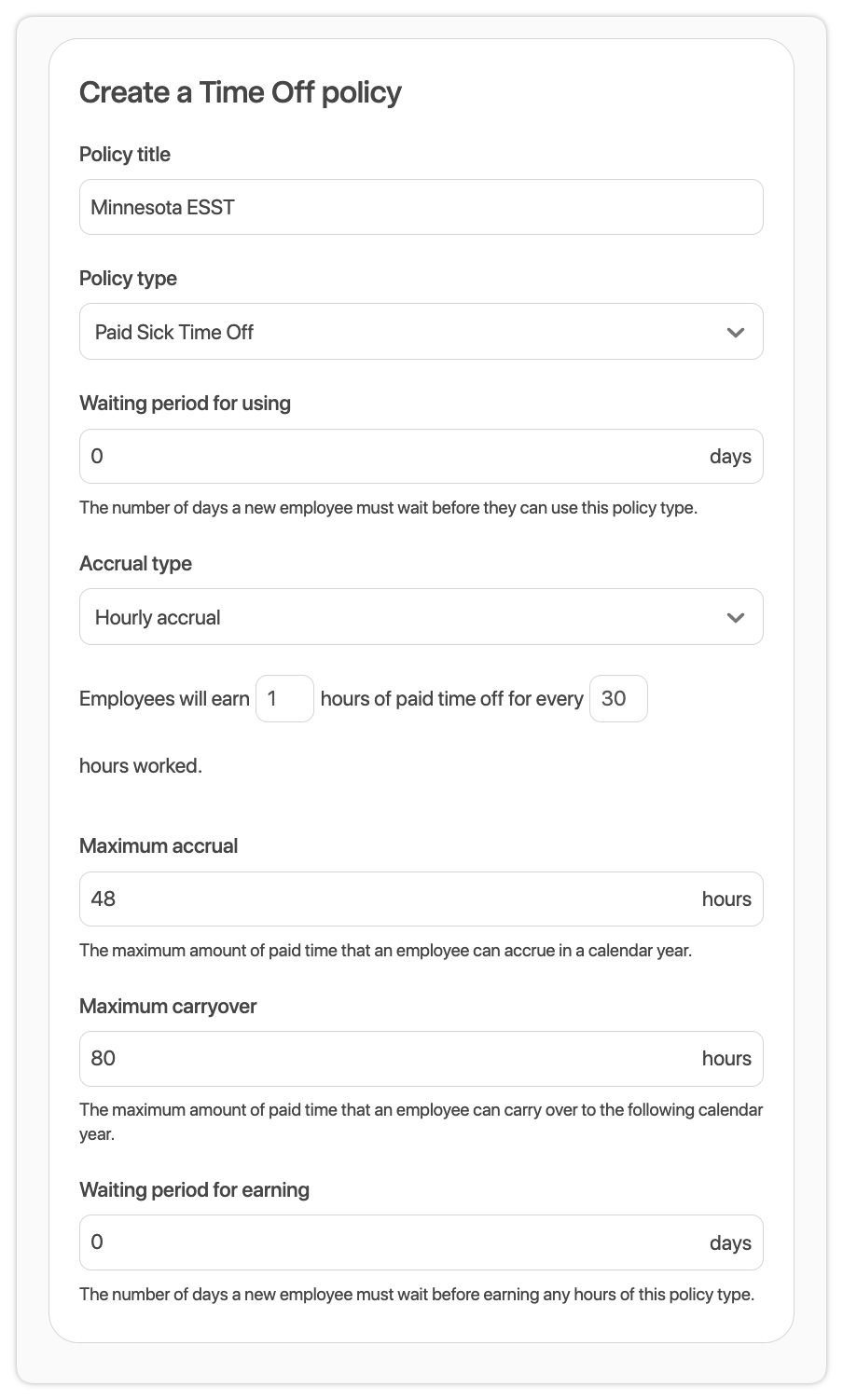Click the Waiting period for earning days field

(x=392, y=1242)
